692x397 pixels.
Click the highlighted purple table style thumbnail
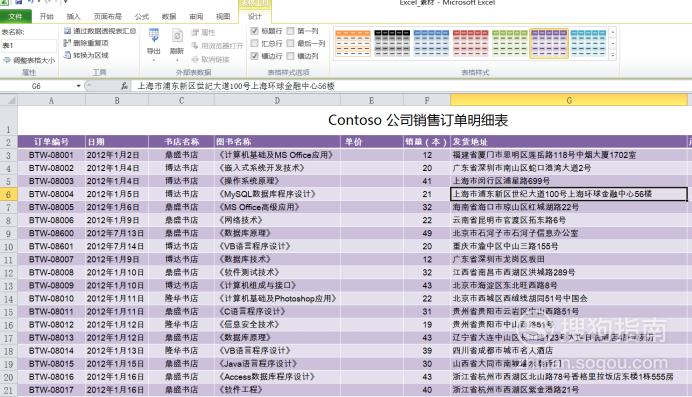pos(549,43)
